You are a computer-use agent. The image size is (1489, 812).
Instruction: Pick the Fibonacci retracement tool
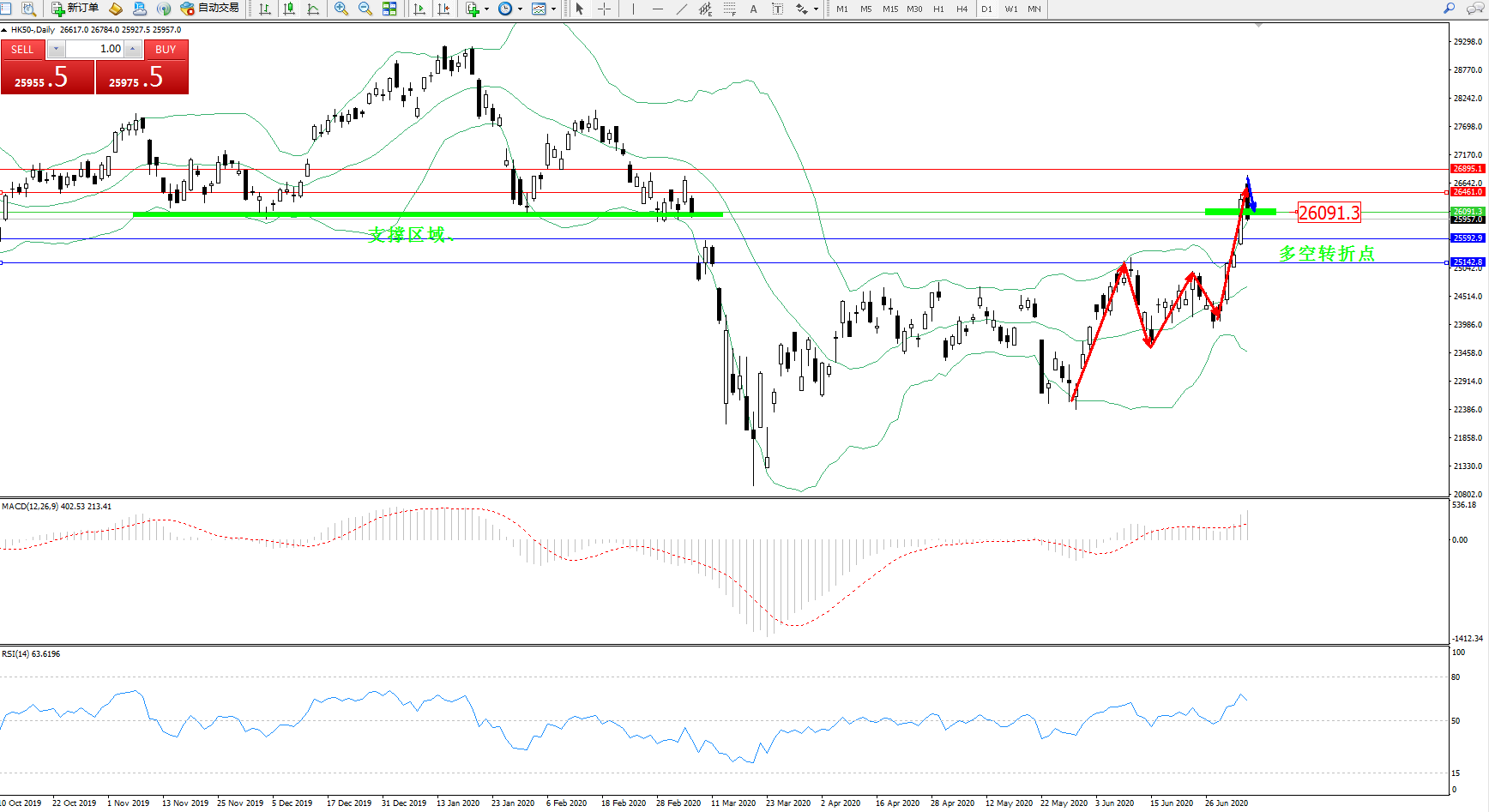pyautogui.click(x=729, y=9)
